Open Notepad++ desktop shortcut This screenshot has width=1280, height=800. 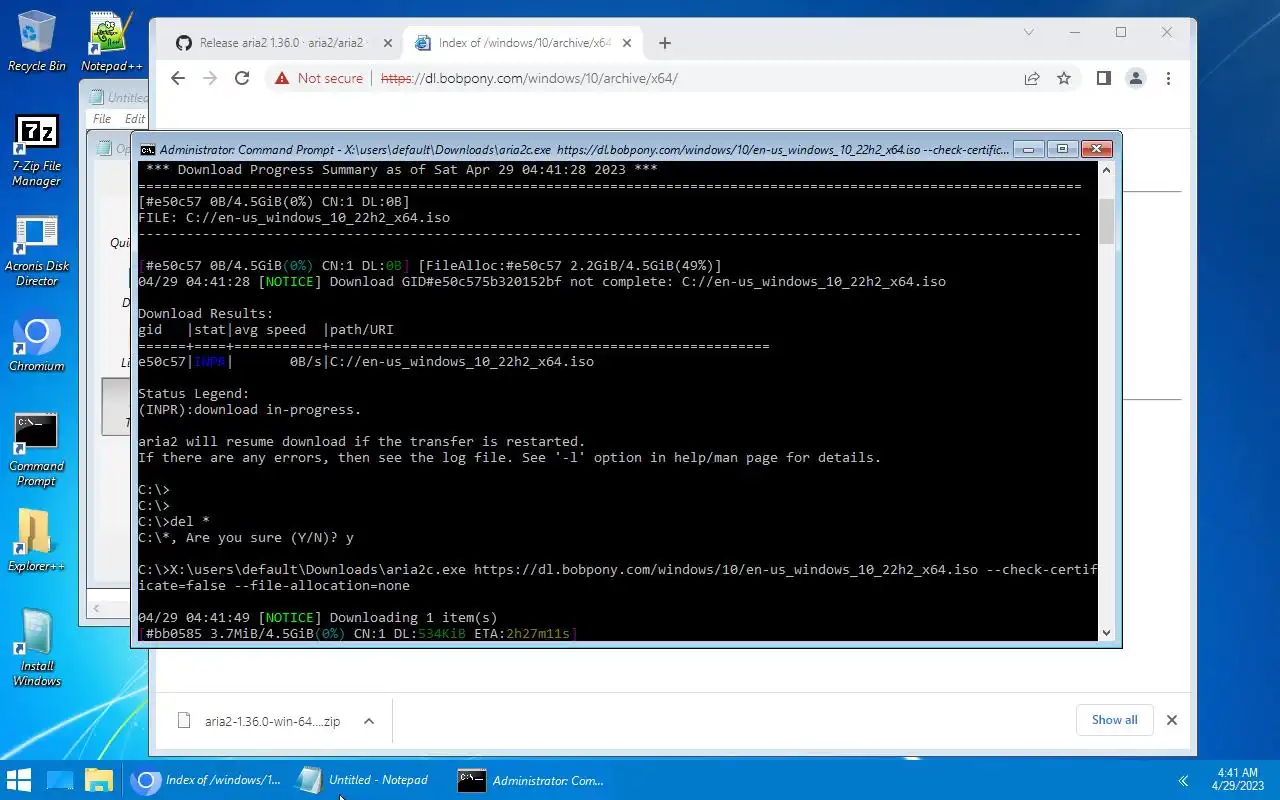point(111,41)
